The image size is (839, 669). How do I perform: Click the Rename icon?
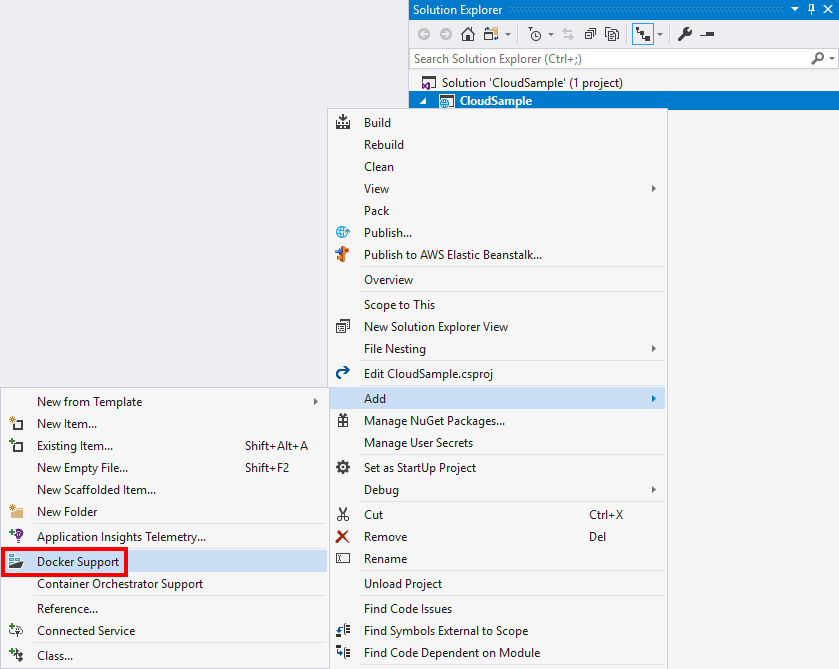click(x=343, y=558)
